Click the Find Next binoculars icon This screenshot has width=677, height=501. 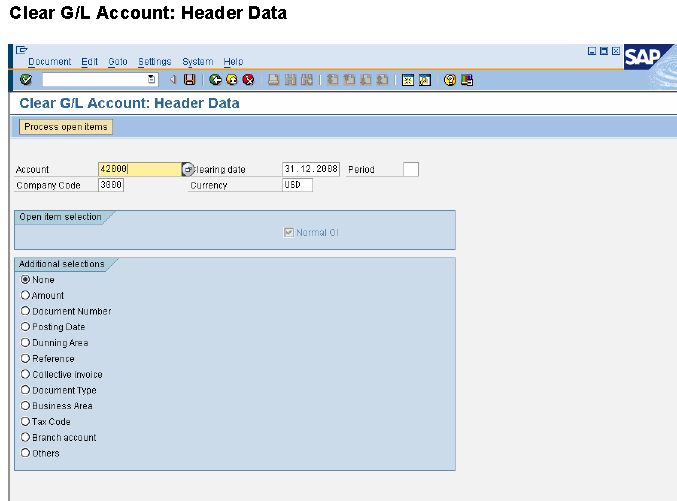coord(307,80)
